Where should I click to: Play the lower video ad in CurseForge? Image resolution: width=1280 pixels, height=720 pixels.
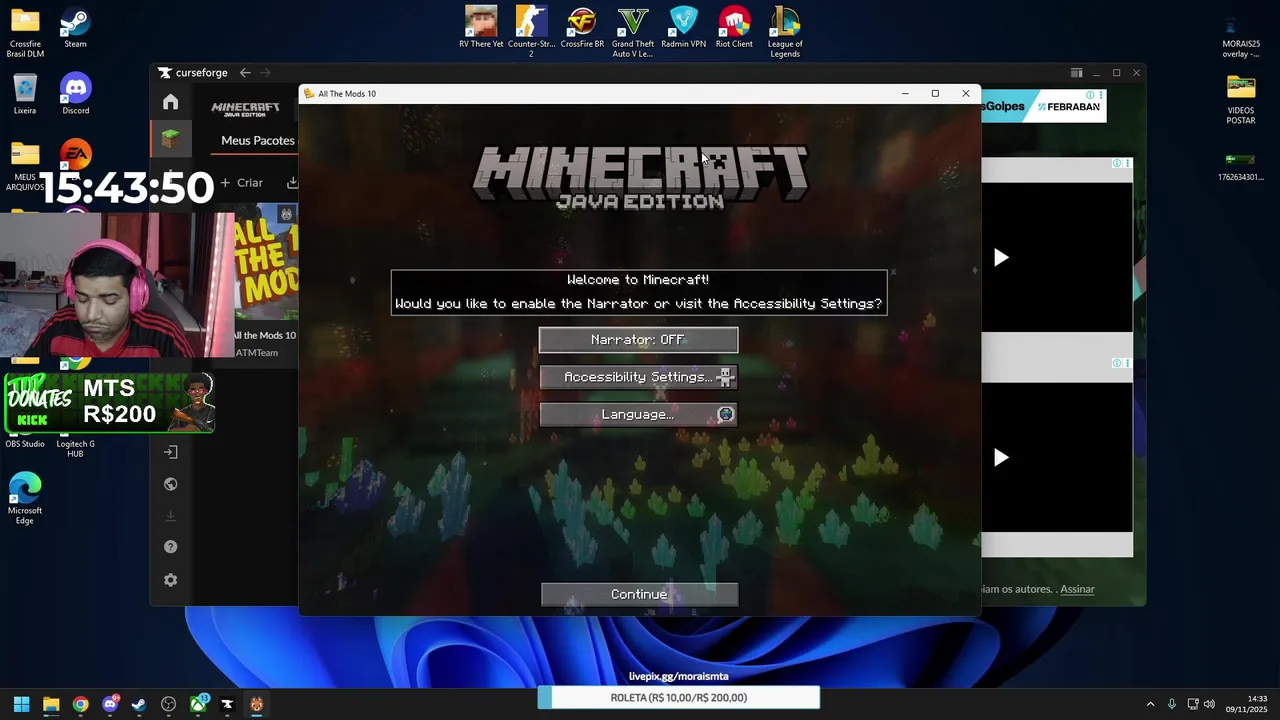coord(1001,458)
